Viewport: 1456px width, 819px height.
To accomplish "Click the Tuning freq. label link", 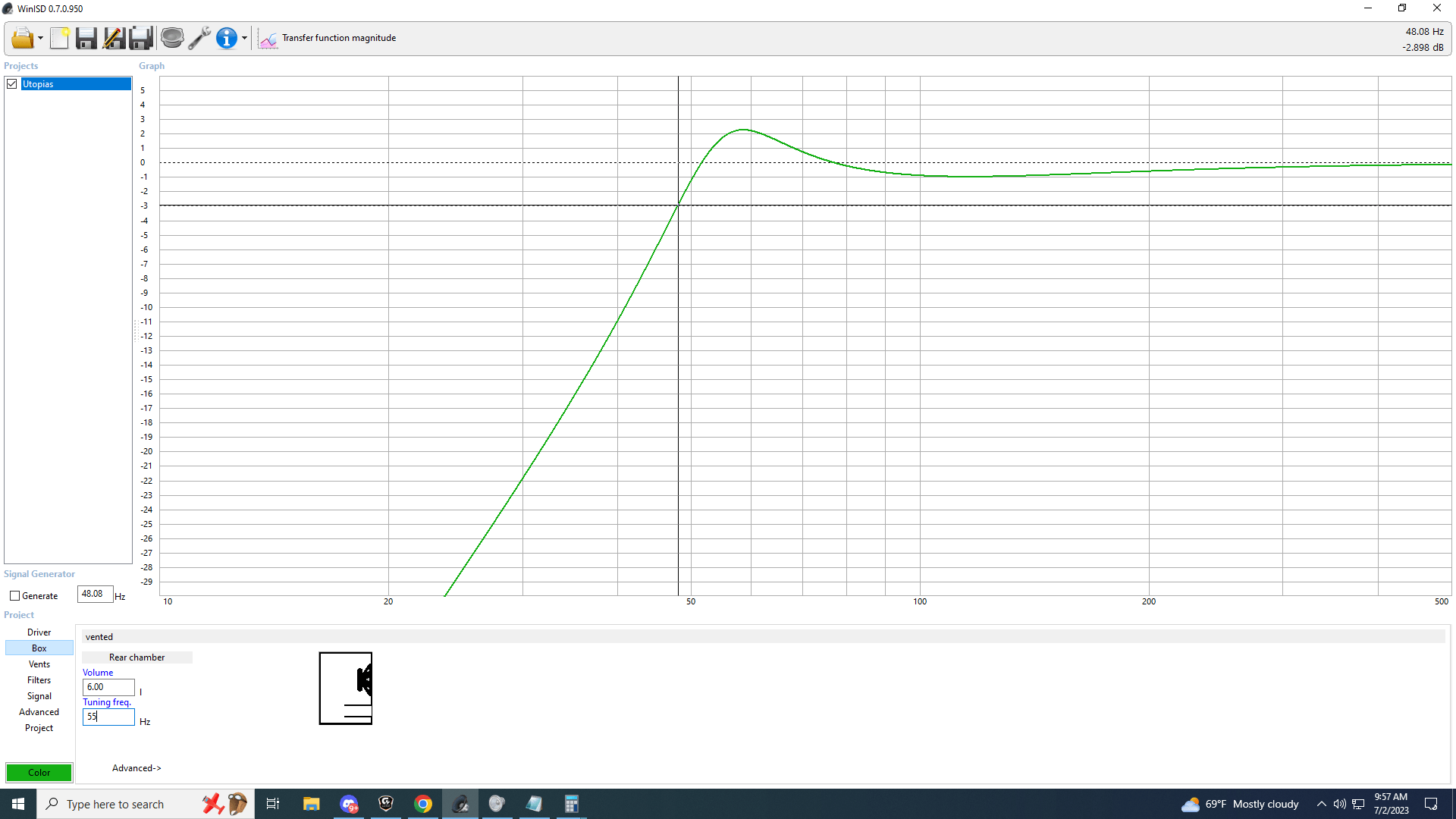I will (107, 702).
